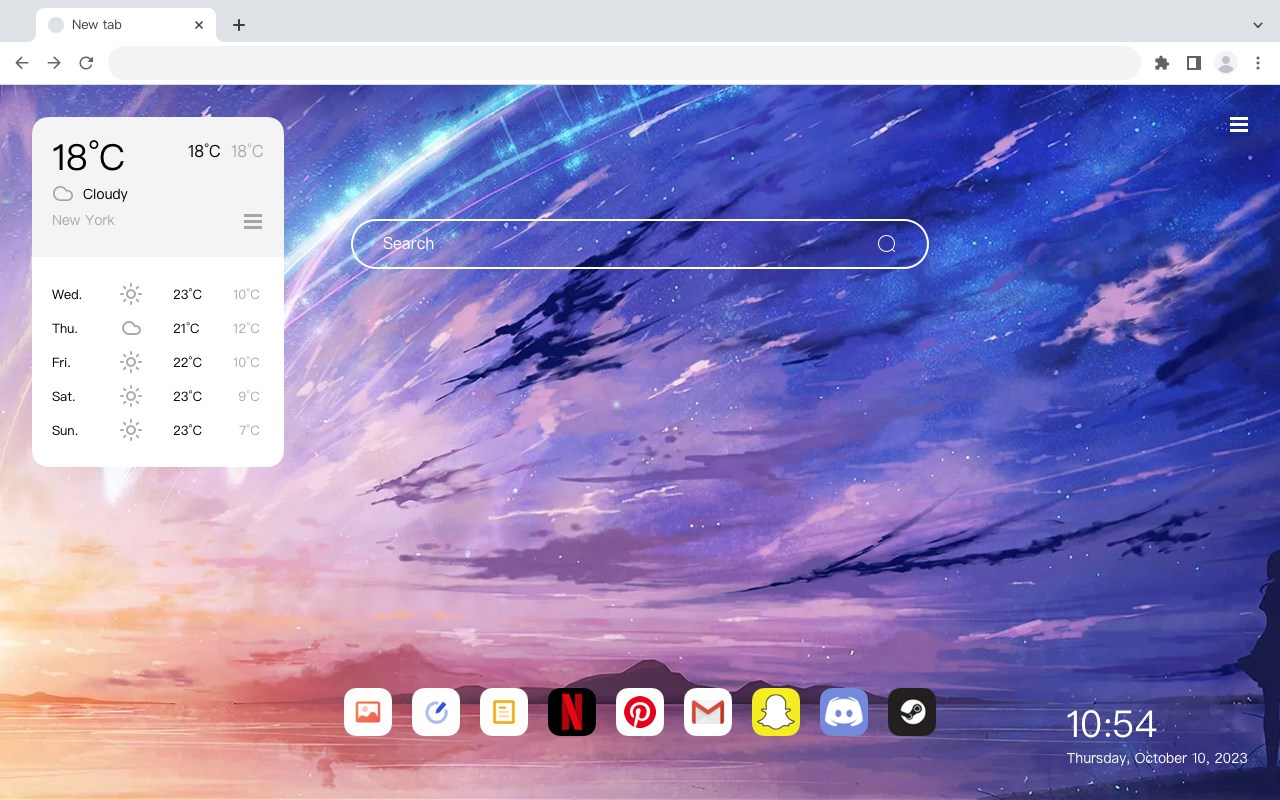Click the Sun. forecast day label
The image size is (1280, 800).
[x=65, y=431]
